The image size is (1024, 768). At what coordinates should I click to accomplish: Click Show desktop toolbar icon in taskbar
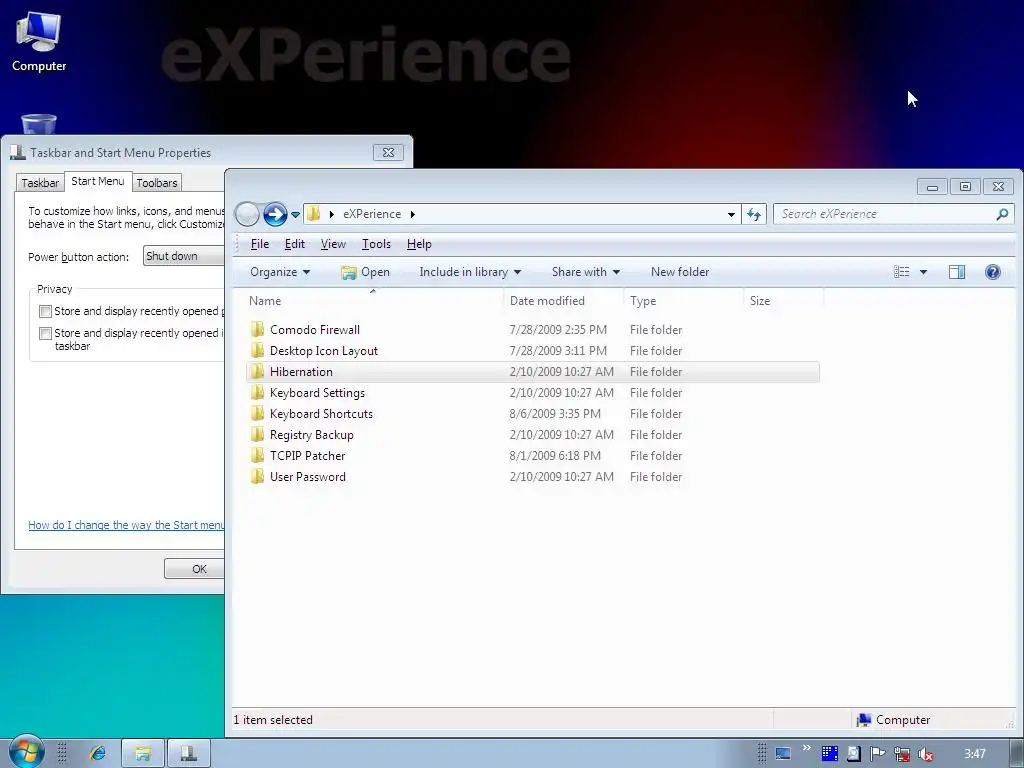point(782,754)
